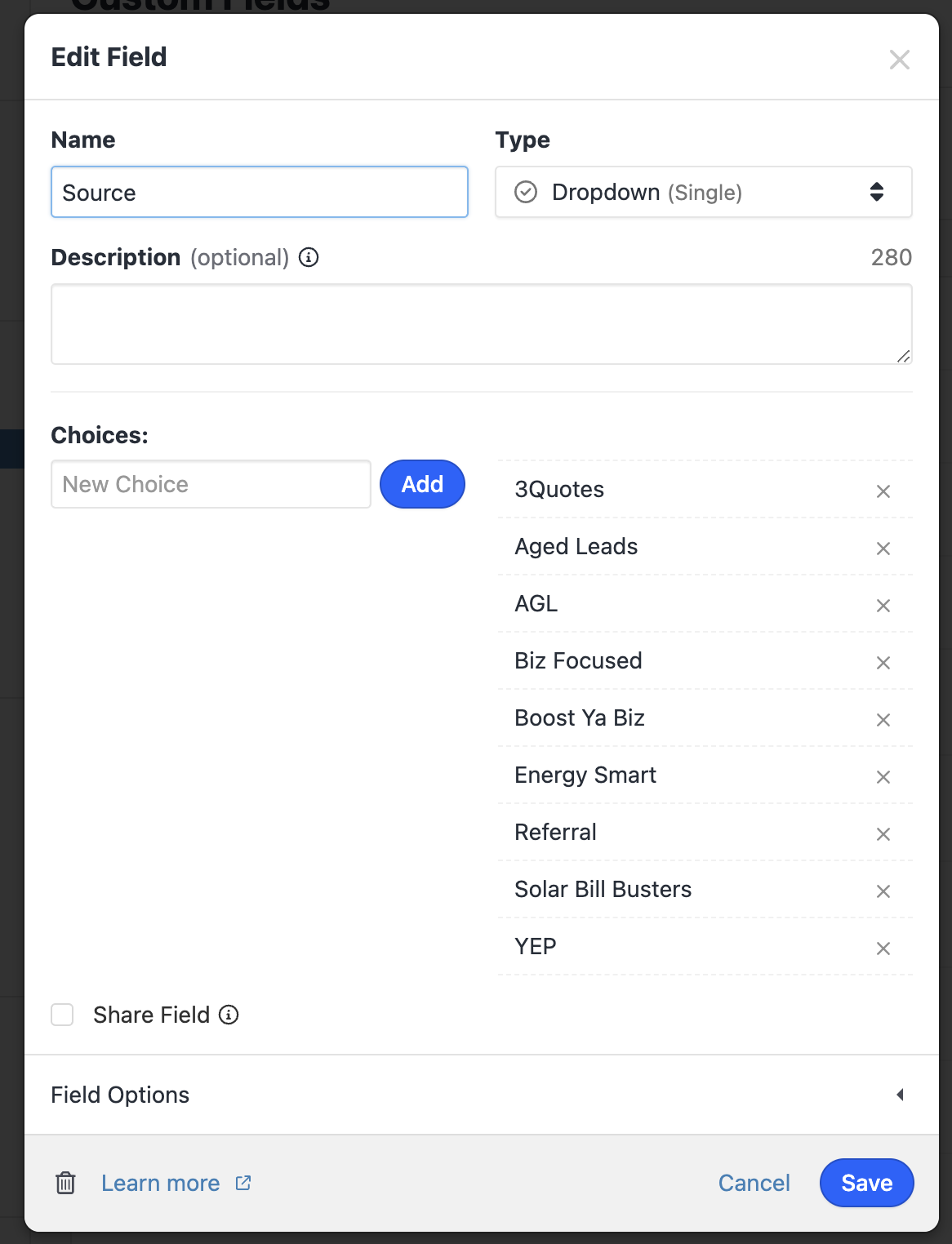Click the trash icon to delete field
Screen dimensions: 952x1244
click(65, 1183)
